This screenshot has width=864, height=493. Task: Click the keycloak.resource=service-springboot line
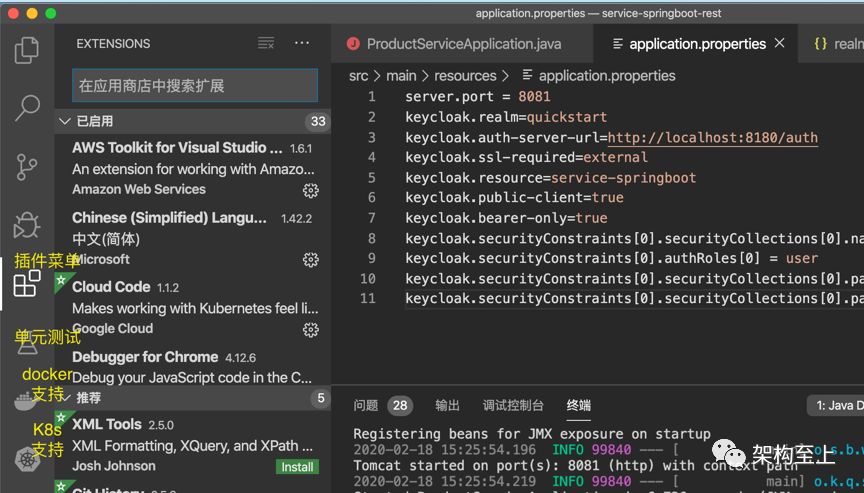click(x=550, y=177)
